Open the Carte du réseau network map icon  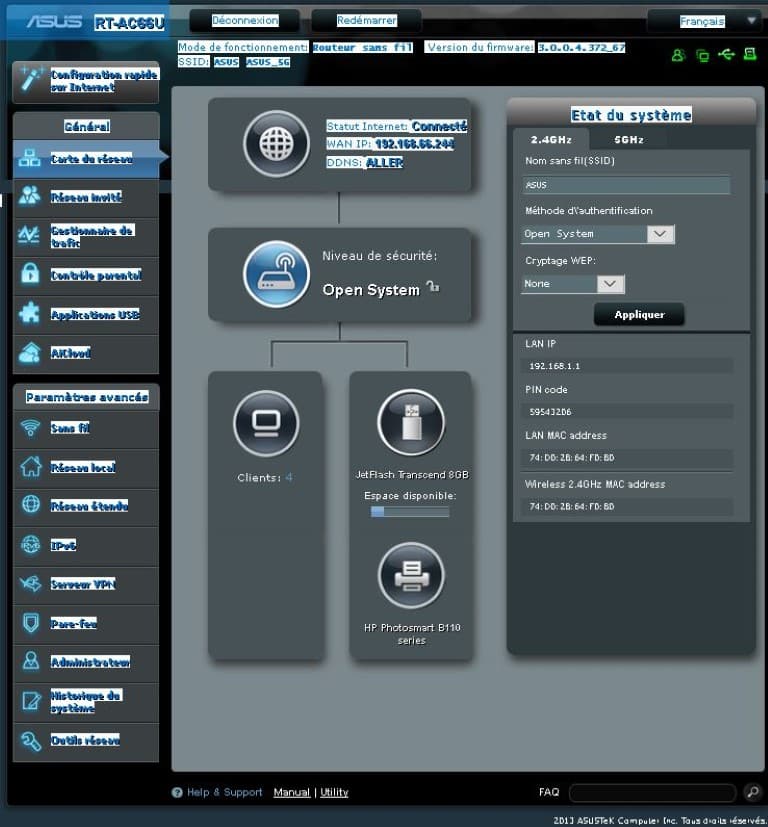coord(30,158)
